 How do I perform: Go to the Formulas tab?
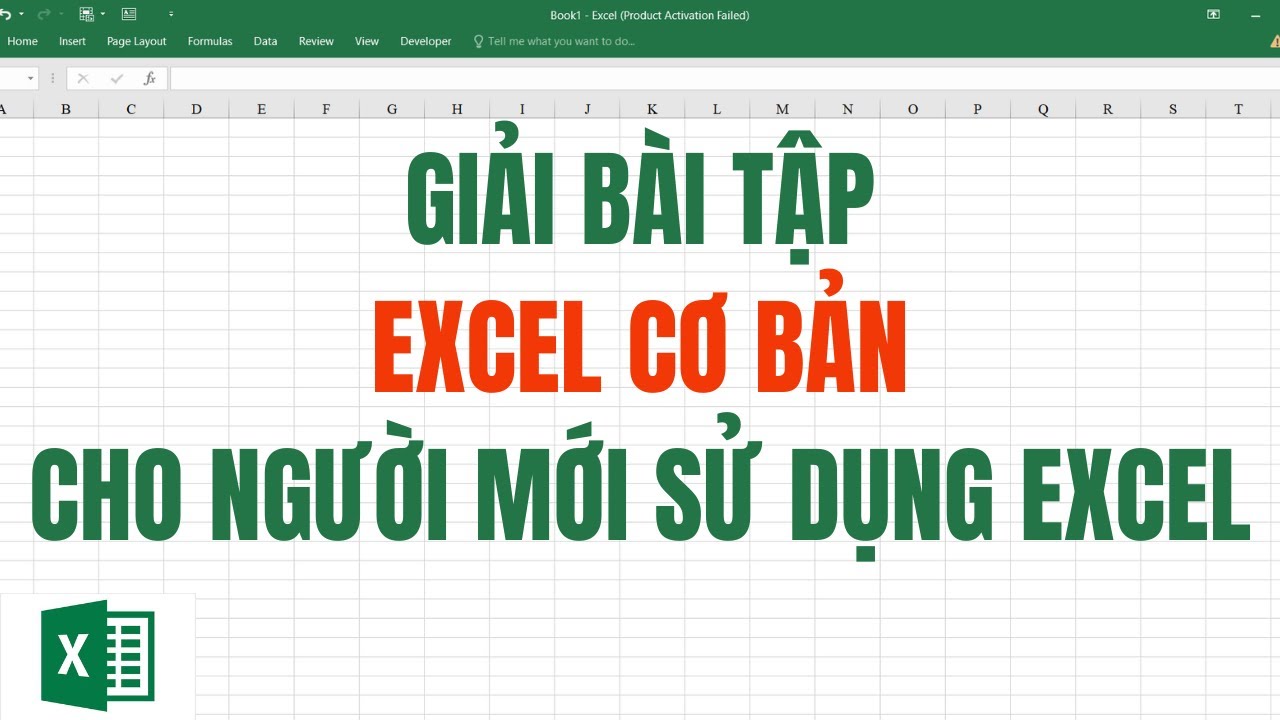tap(210, 41)
